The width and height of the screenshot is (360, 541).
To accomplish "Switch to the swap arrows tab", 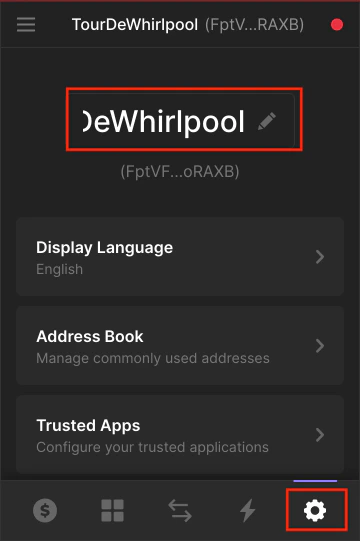I will point(180,510).
